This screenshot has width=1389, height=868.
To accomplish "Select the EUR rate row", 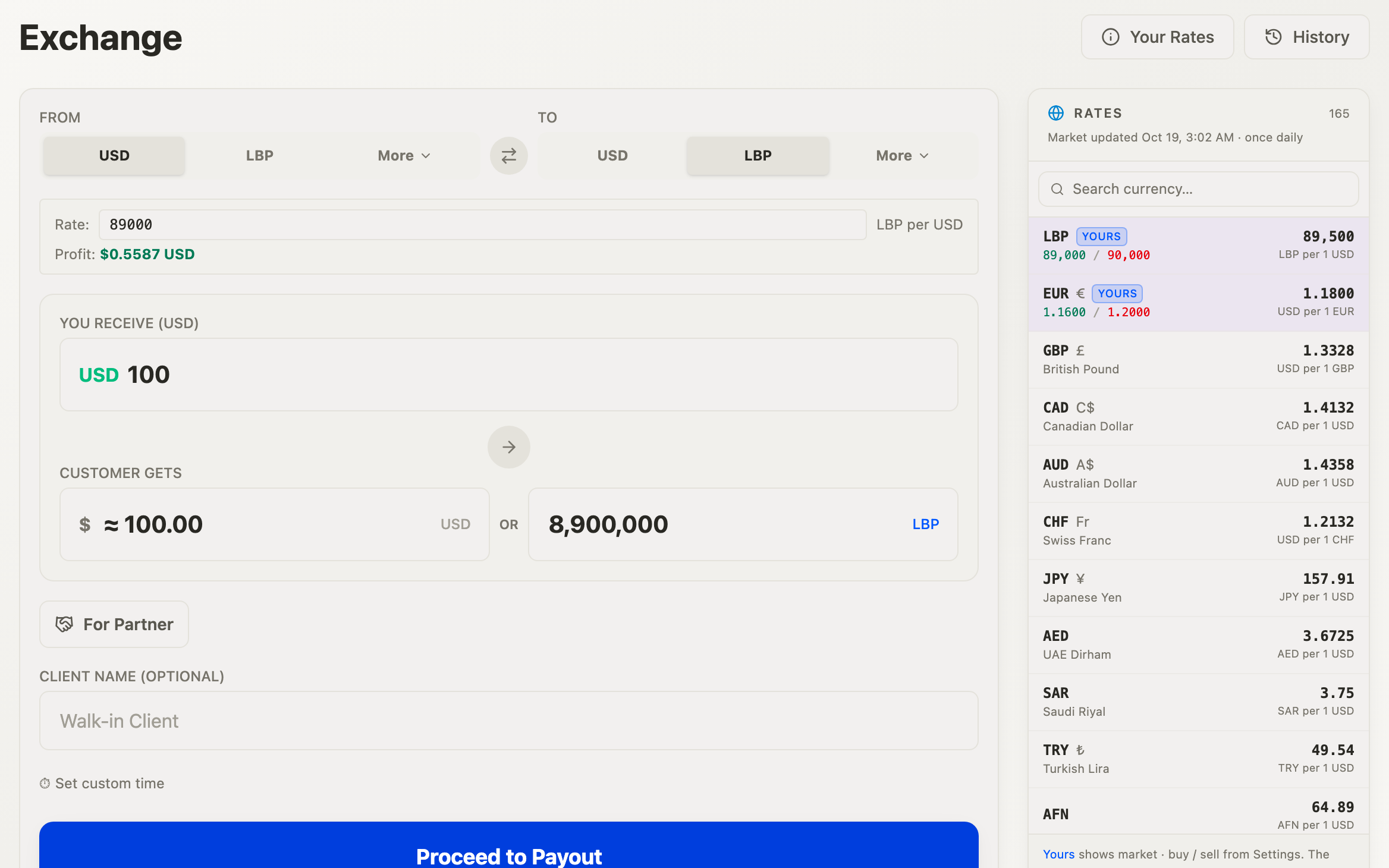I will tap(1199, 303).
